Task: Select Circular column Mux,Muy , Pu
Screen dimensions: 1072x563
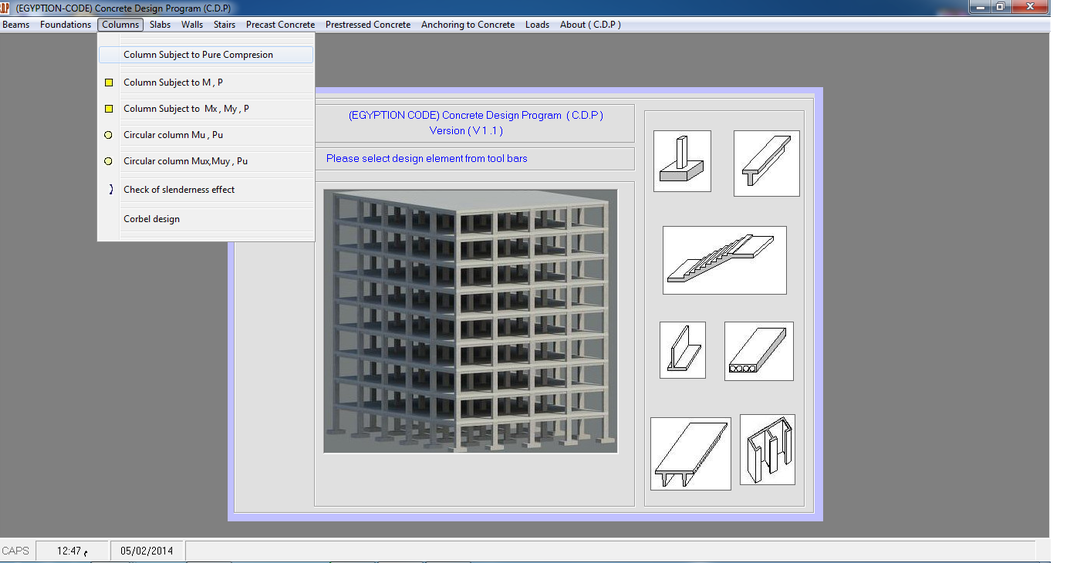Action: click(206, 161)
